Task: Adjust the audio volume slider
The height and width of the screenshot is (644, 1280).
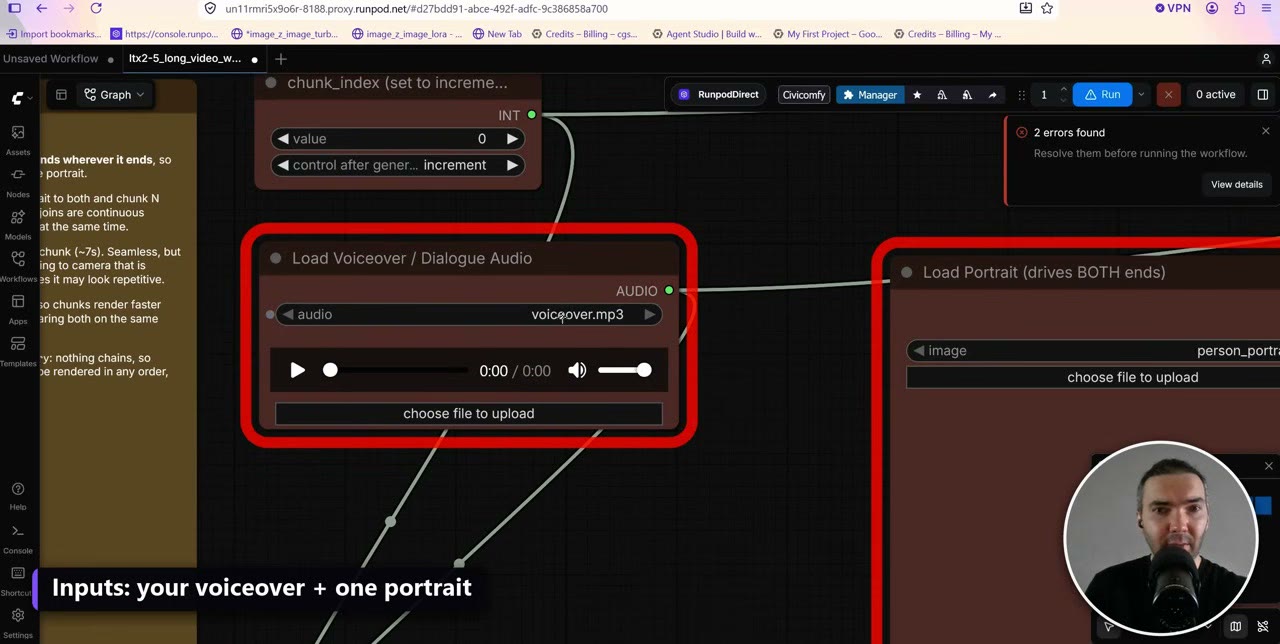Action: pyautogui.click(x=624, y=371)
